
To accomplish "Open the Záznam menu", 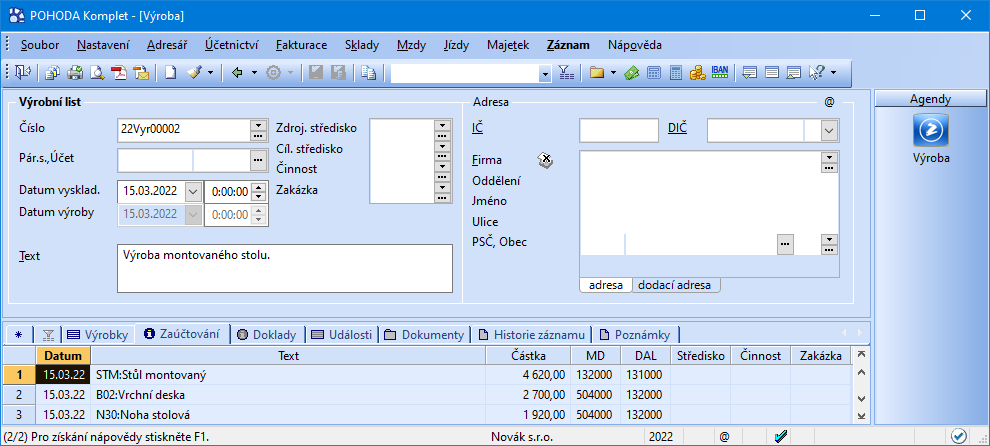I will point(568,45).
